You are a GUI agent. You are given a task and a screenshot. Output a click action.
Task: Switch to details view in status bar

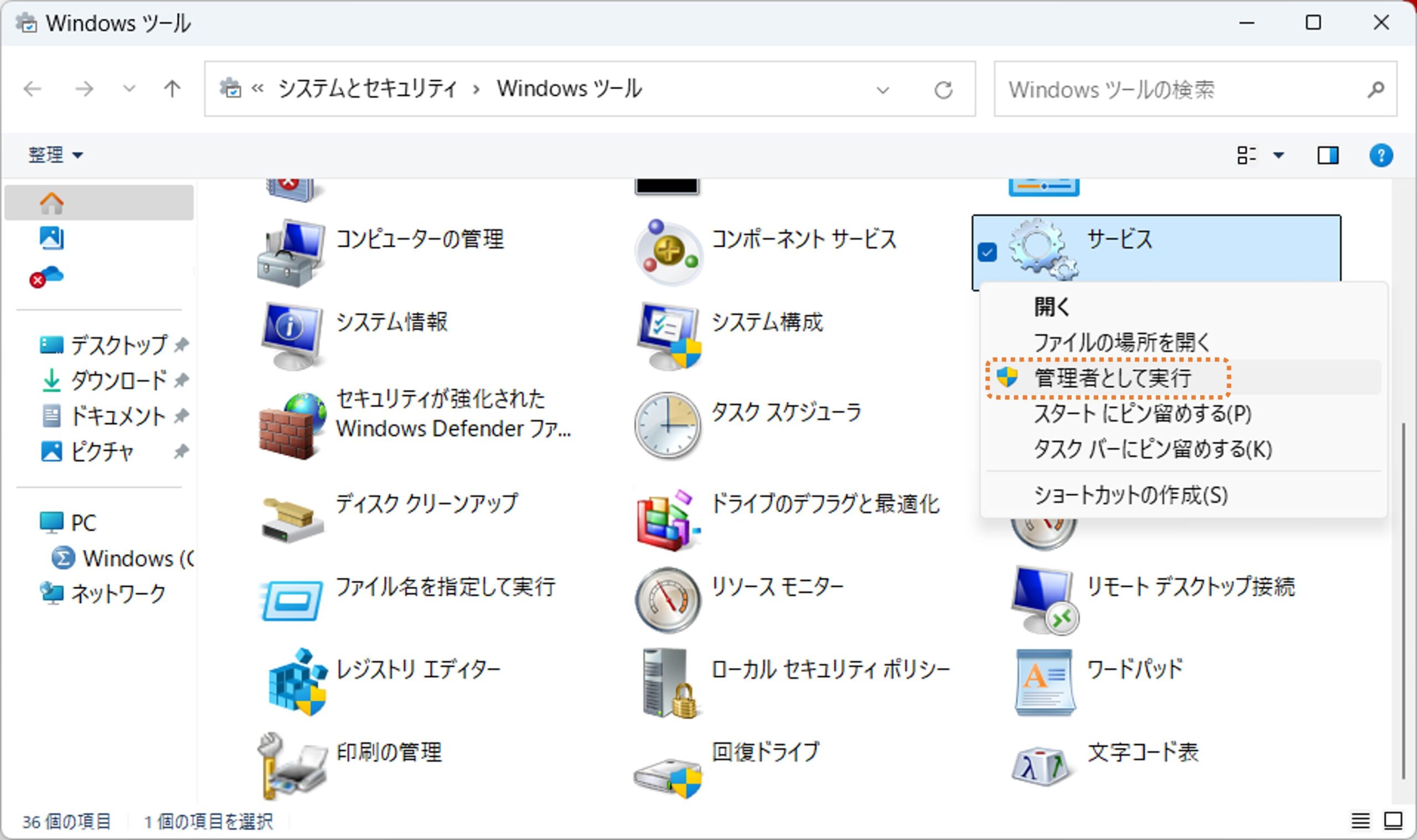(1361, 820)
